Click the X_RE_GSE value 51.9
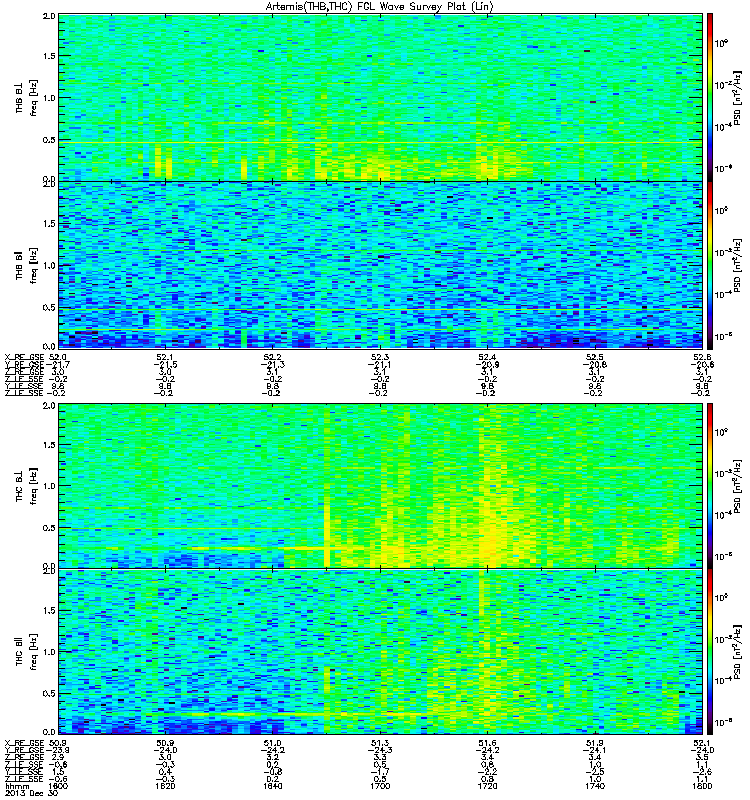750x800 pixels. click(594, 743)
